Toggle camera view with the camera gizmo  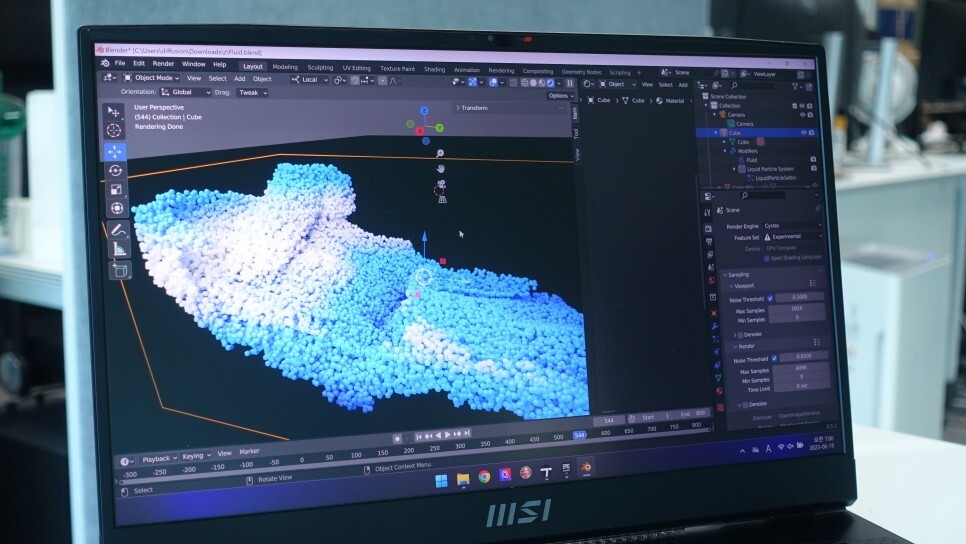tap(441, 184)
